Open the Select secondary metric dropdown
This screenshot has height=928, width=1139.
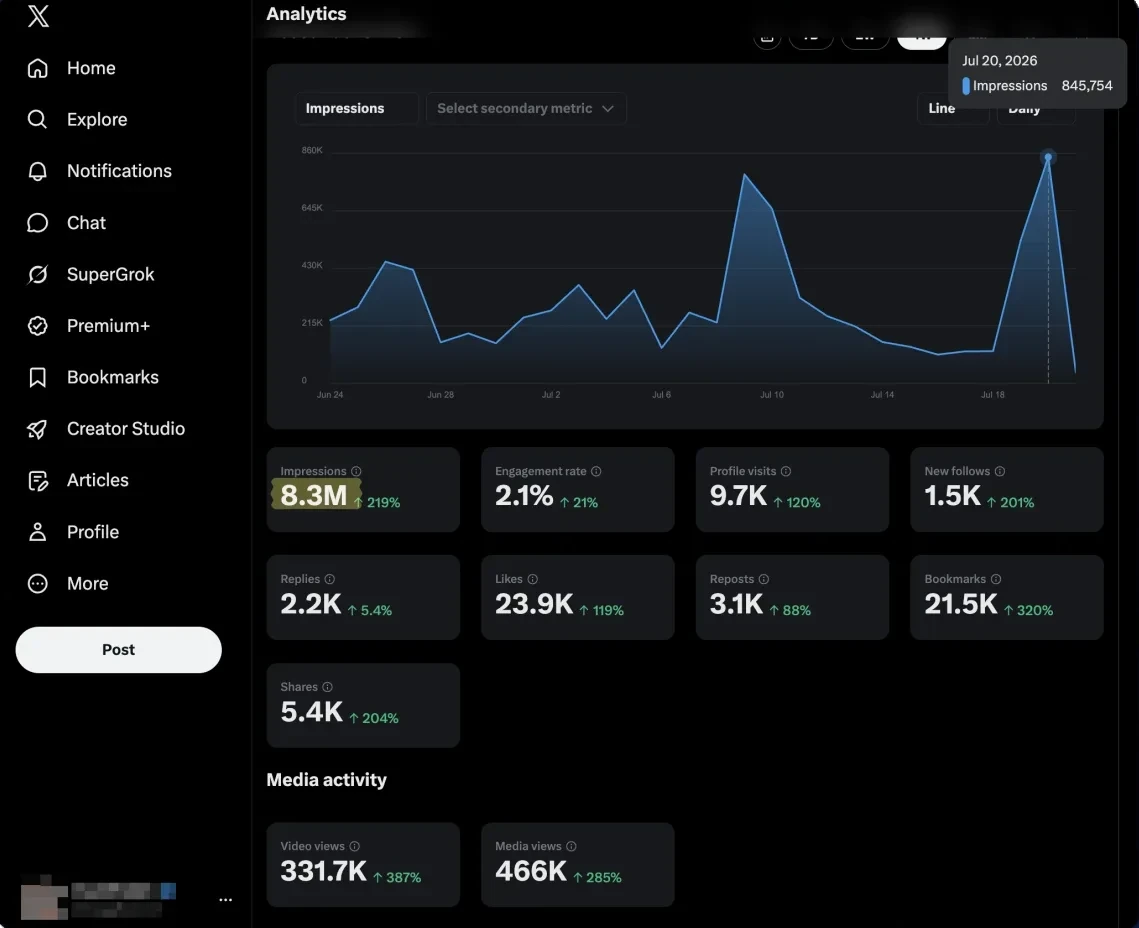pyautogui.click(x=526, y=108)
